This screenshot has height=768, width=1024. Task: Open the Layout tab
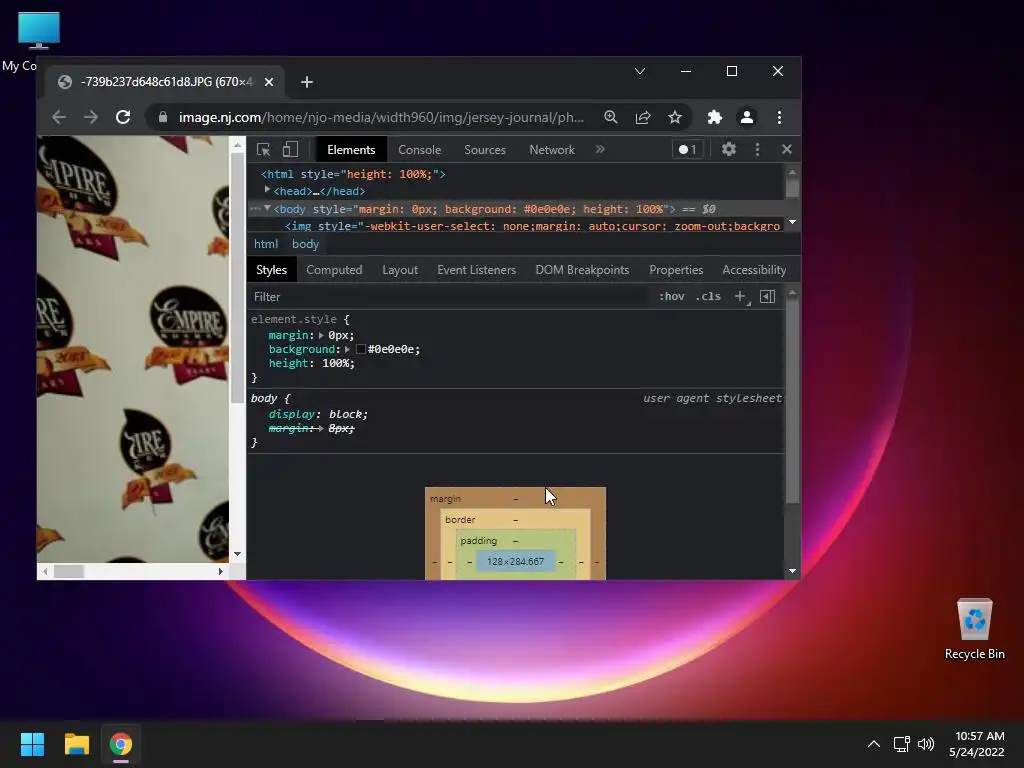tap(400, 270)
